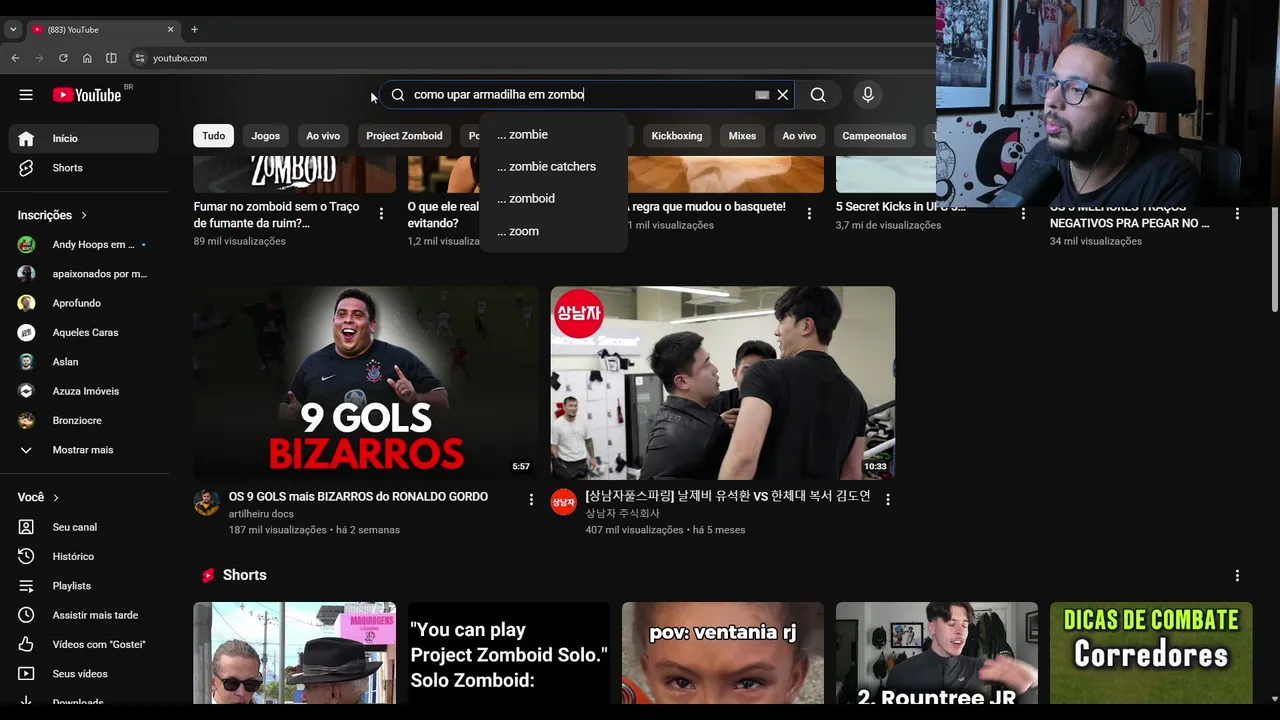1280x720 pixels.
Task: Open the browser side panel icon
Action: click(x=111, y=58)
